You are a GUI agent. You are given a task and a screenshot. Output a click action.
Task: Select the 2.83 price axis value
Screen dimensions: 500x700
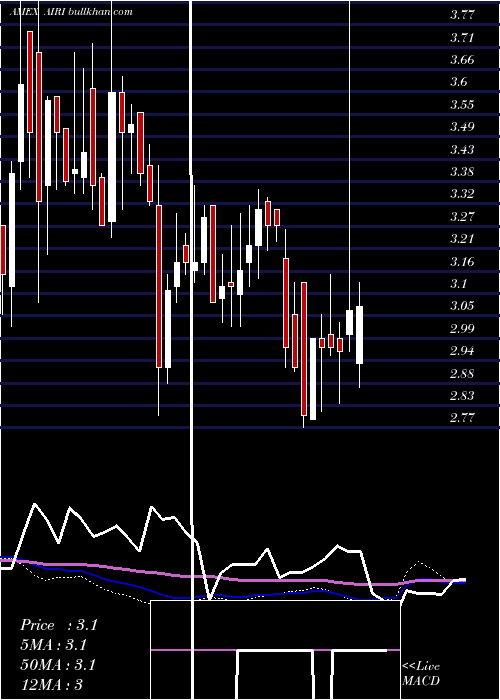462,396
